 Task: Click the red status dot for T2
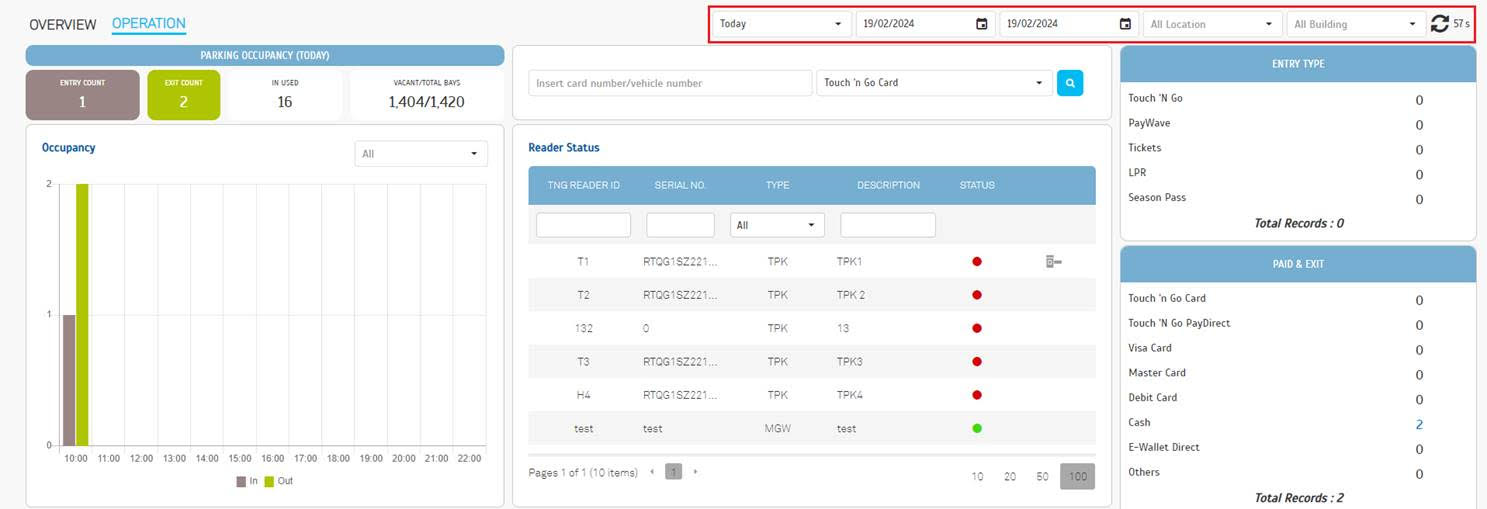click(977, 295)
